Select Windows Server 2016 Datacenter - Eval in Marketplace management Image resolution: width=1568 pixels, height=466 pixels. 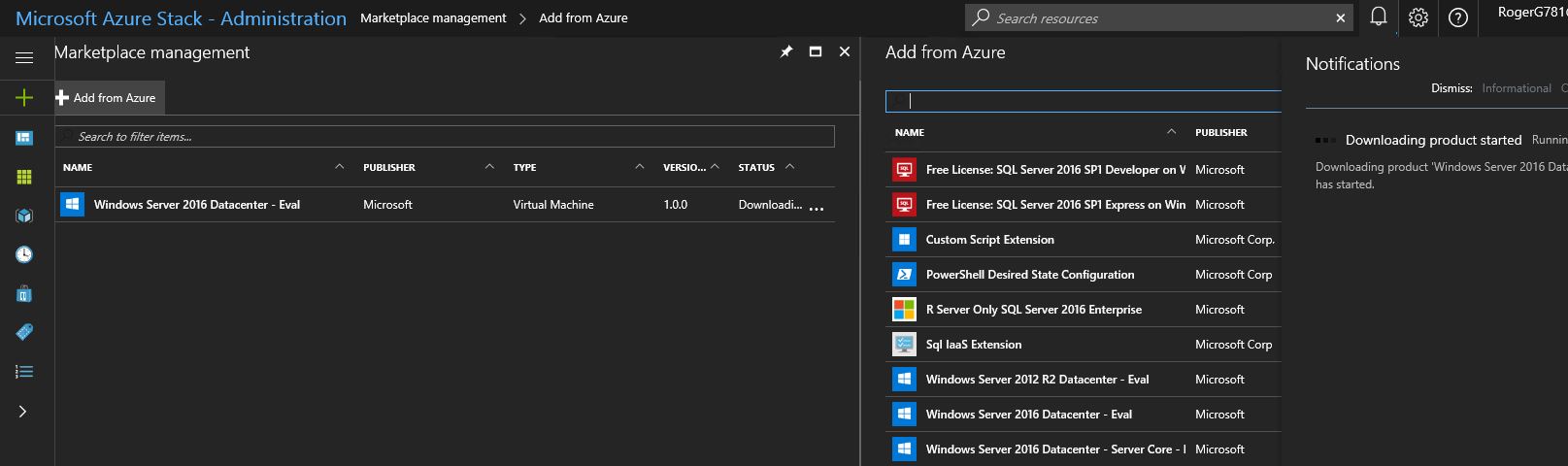coord(197,205)
